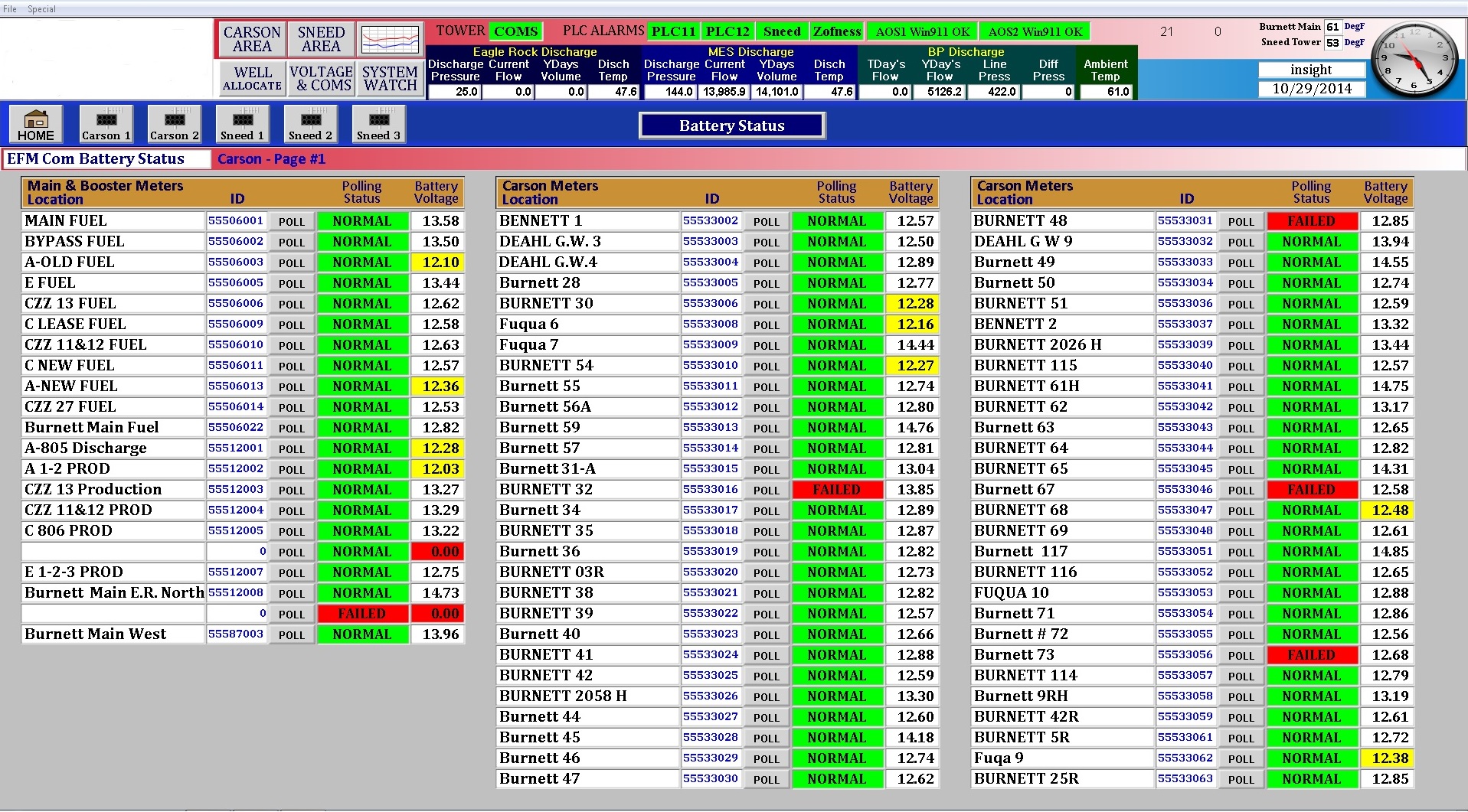Click the SYSTEM WATCH button

tap(390, 79)
